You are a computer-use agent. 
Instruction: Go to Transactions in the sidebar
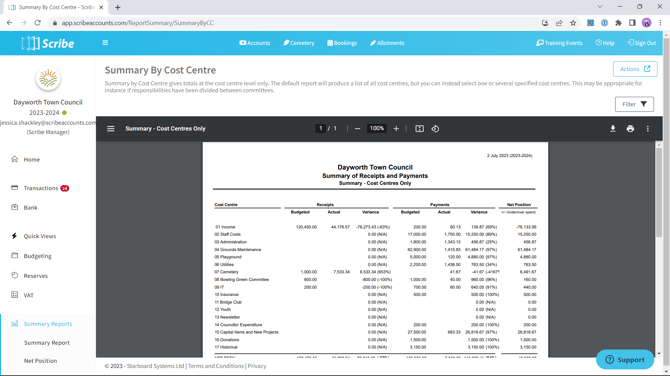pos(41,188)
